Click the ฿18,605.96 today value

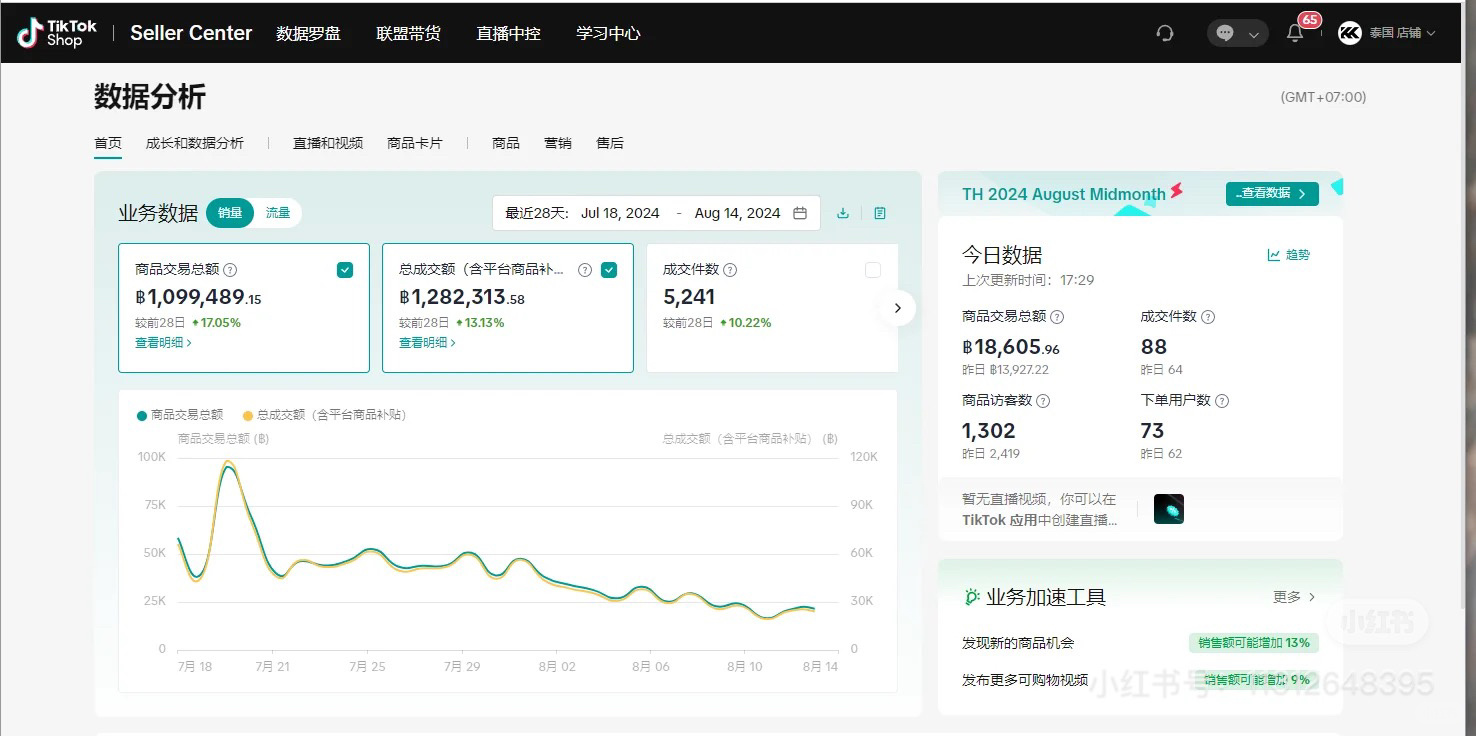(1011, 347)
